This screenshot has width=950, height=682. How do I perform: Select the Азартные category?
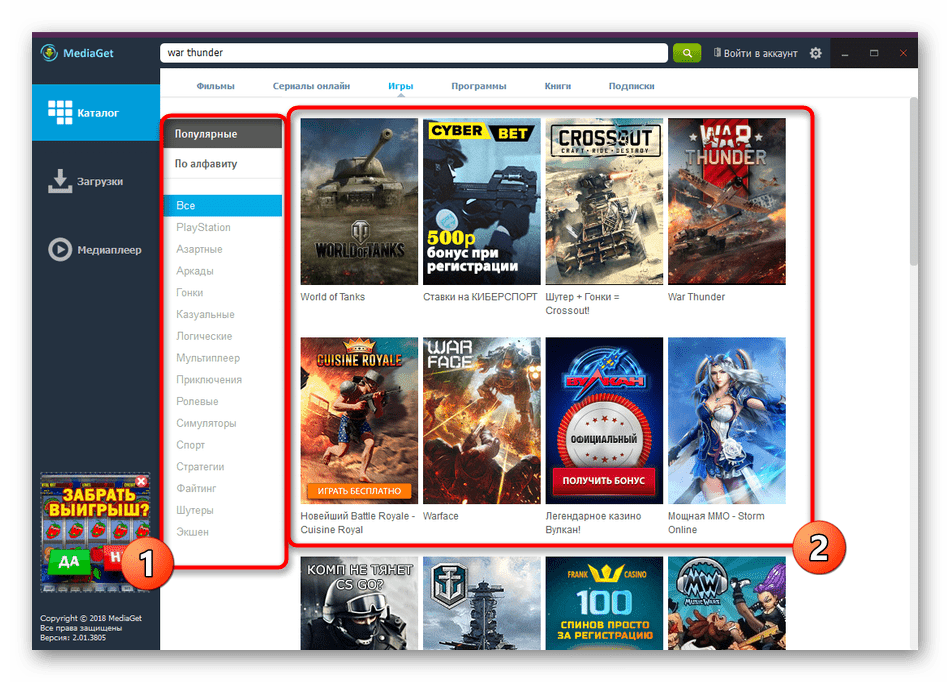(x=199, y=249)
